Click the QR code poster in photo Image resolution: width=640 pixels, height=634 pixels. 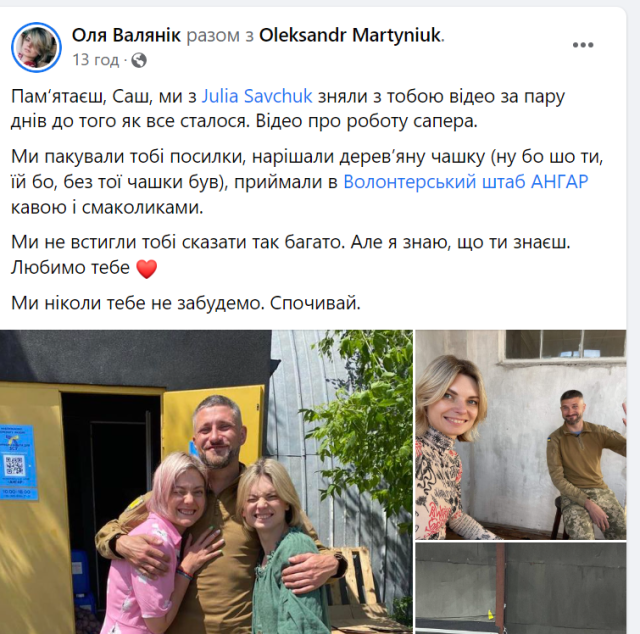click(x=17, y=463)
